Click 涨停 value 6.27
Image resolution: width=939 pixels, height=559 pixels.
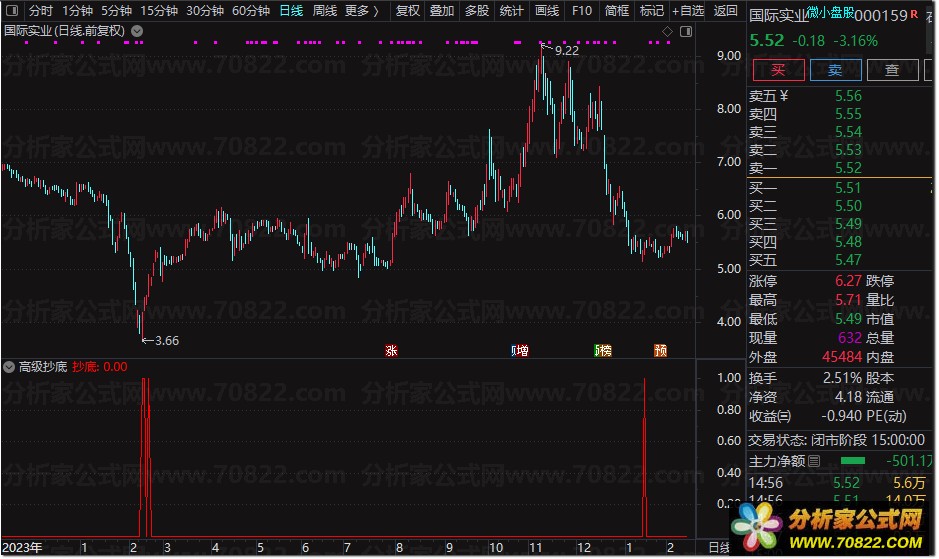tap(849, 280)
